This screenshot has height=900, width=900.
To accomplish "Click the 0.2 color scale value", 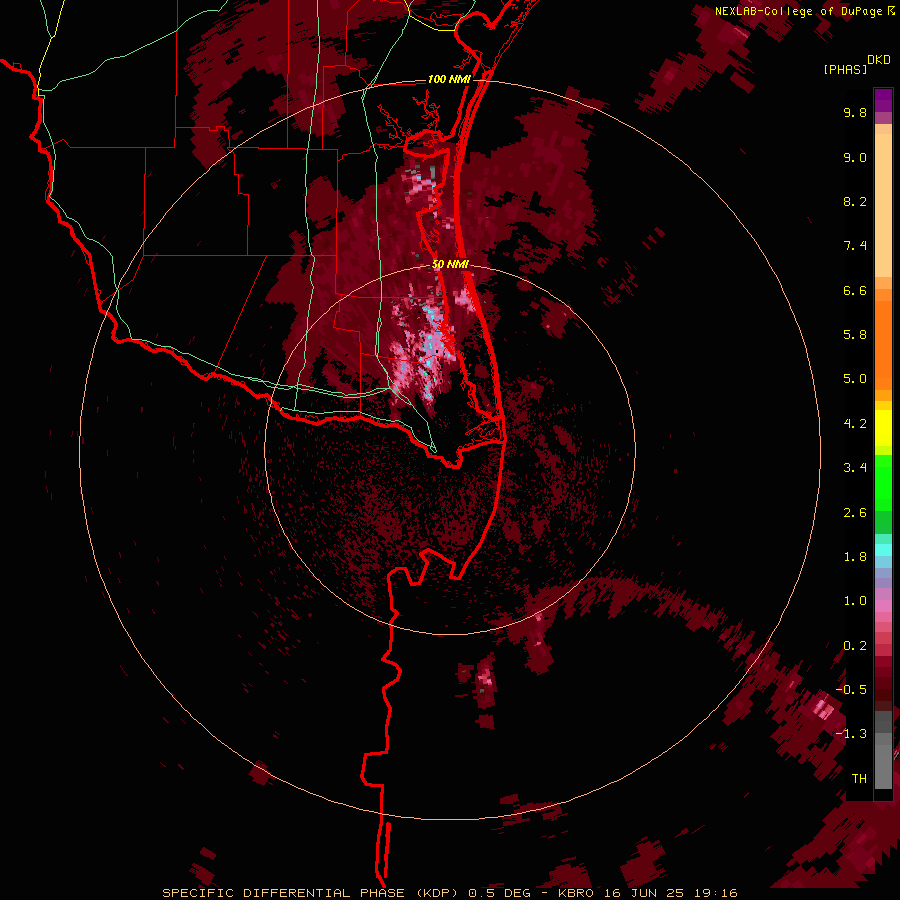I will pos(855,646).
